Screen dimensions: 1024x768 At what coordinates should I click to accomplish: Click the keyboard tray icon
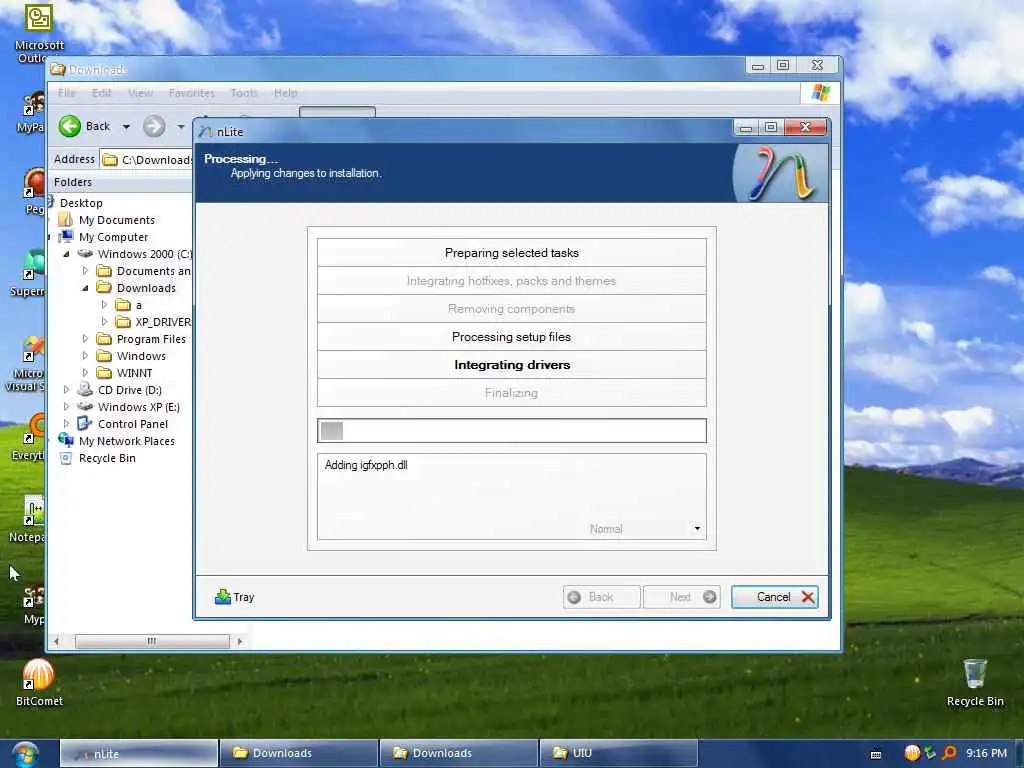[x=876, y=755]
